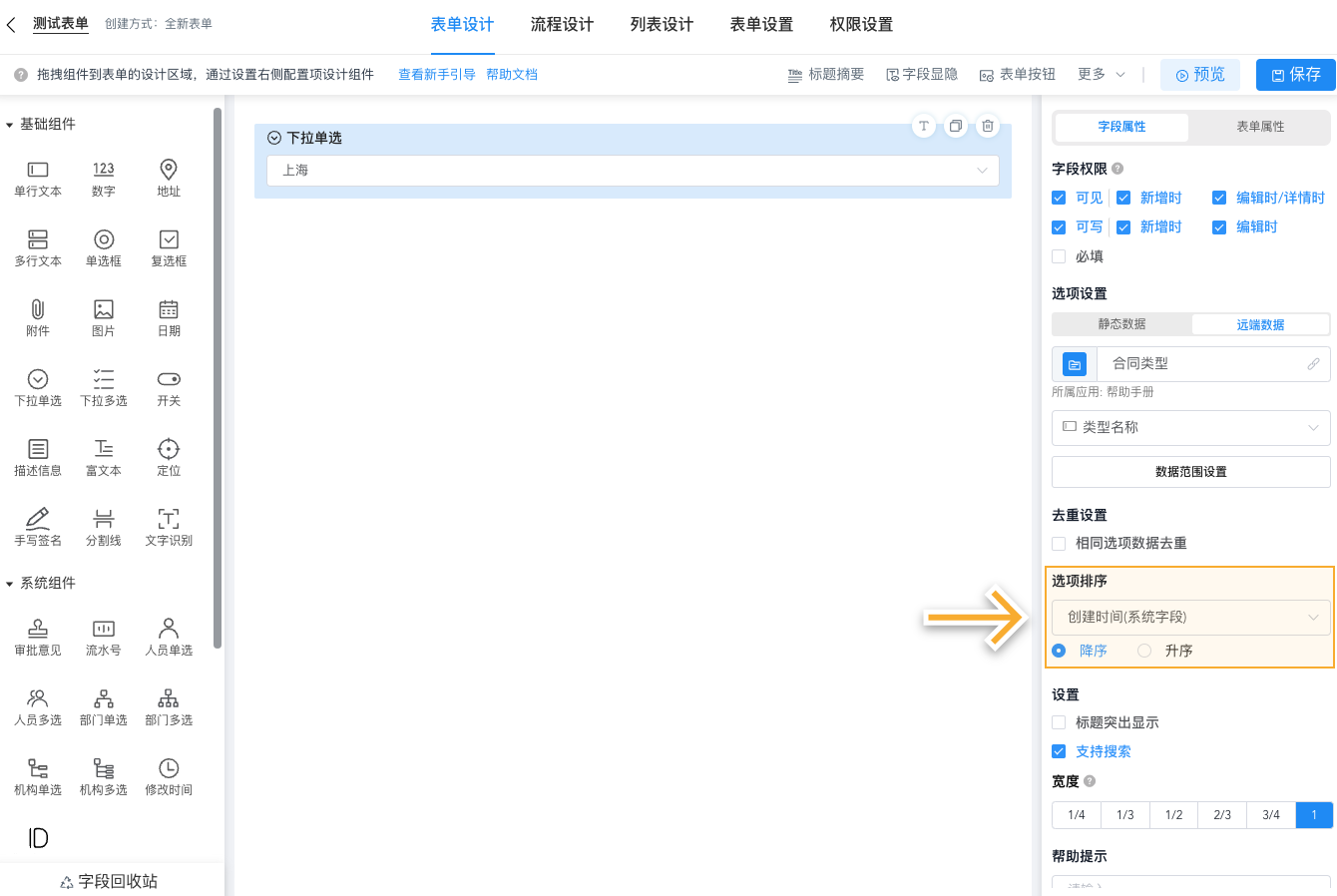Select the 数字 component
Image resolution: width=1337 pixels, height=896 pixels.
click(103, 179)
